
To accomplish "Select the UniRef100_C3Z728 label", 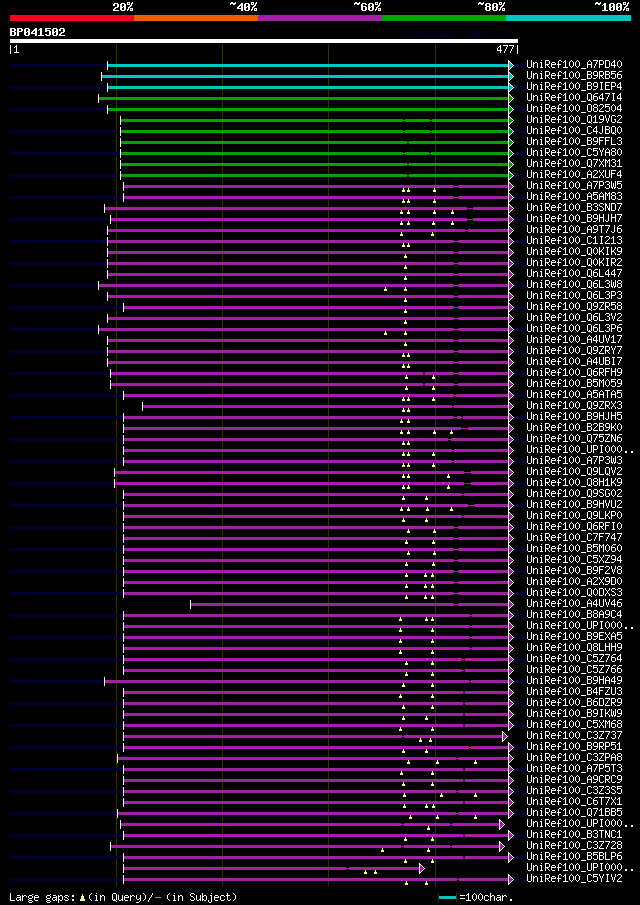I will tap(574, 845).
